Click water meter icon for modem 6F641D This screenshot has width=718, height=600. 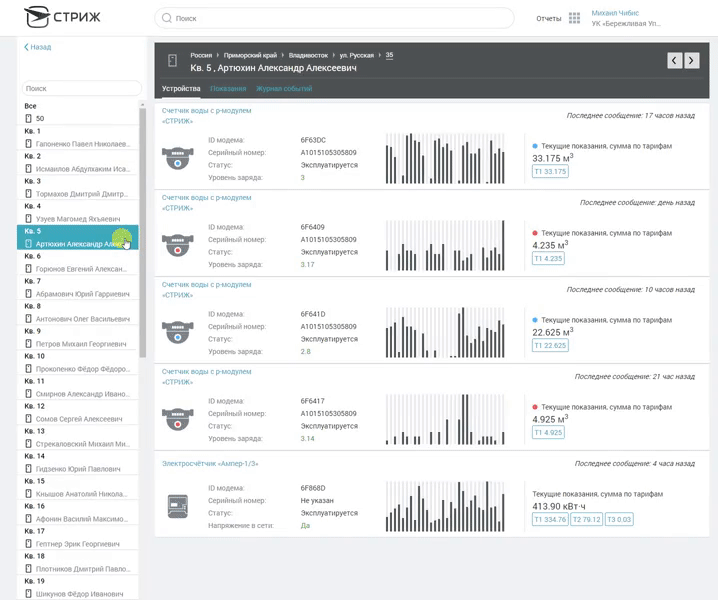click(178, 332)
